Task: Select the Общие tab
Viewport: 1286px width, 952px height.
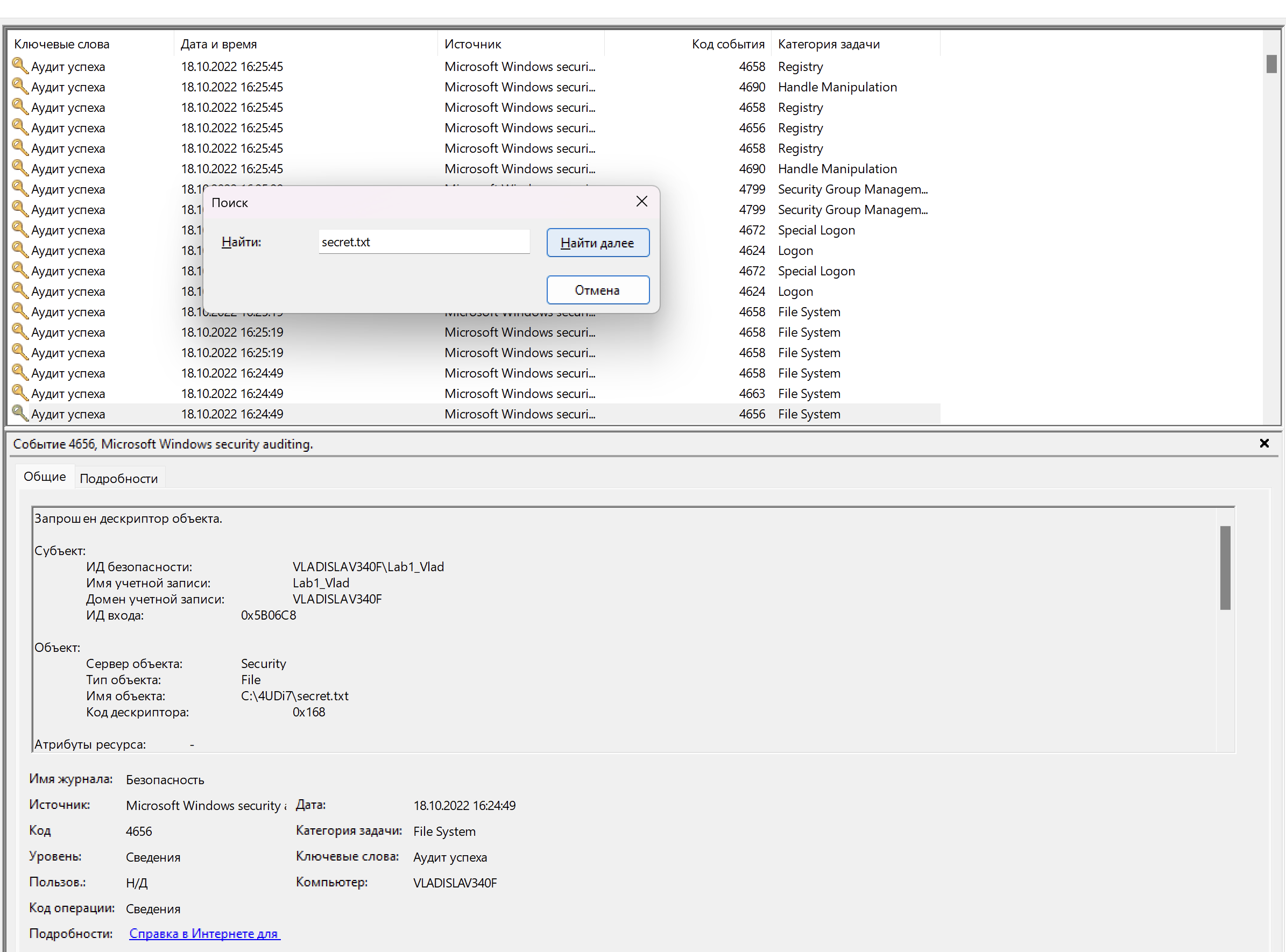Action: (44, 477)
